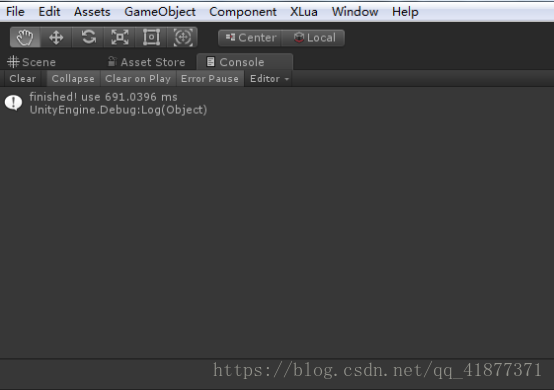Select the Scale tool
This screenshot has width=554, height=390.
click(120, 37)
